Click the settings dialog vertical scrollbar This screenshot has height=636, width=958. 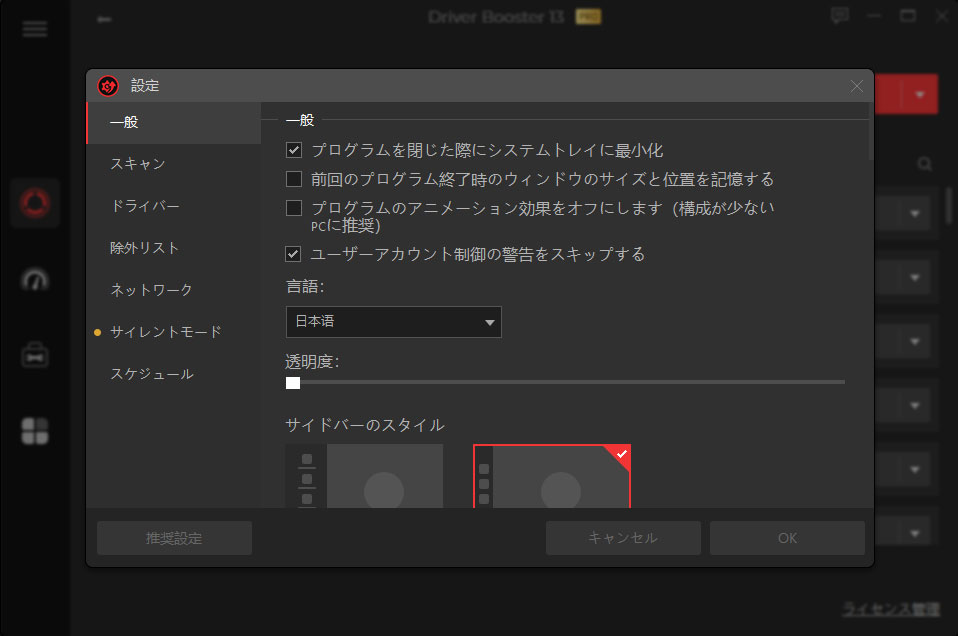coord(871,131)
